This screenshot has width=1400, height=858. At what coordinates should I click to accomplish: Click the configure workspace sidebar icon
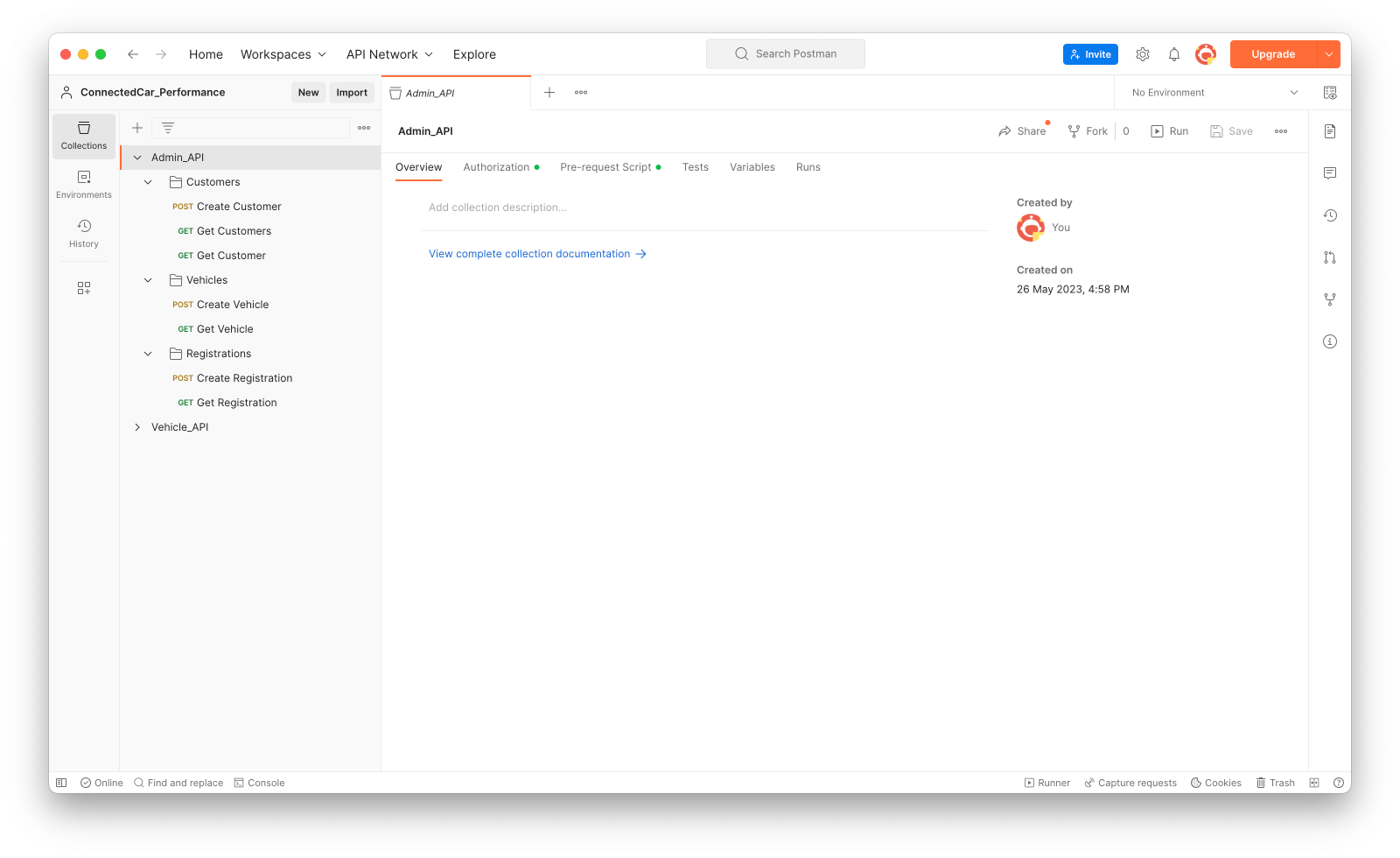pyautogui.click(x=84, y=288)
